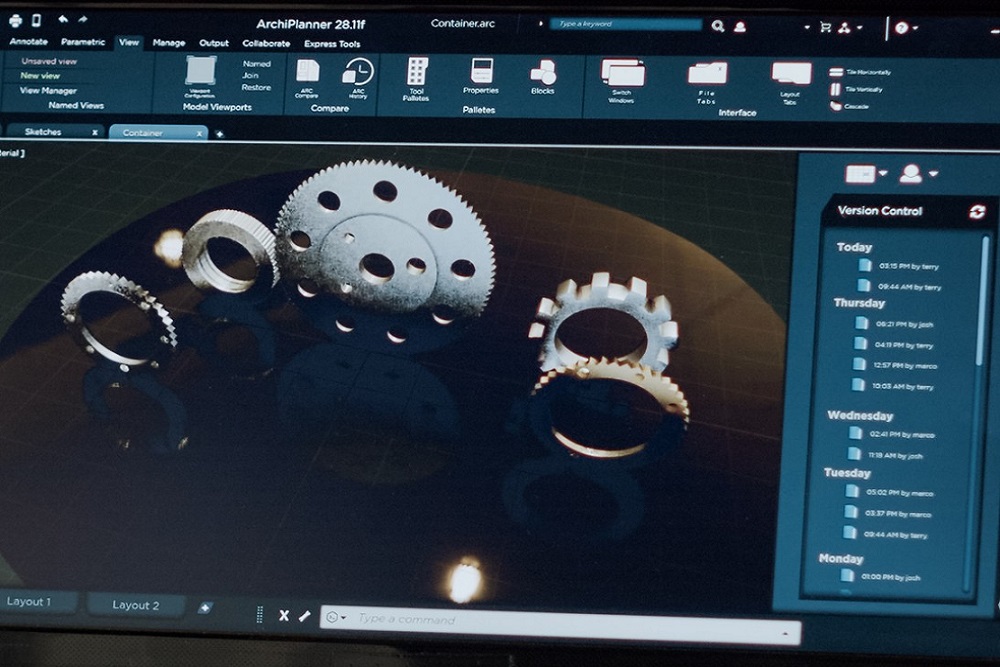This screenshot has width=1000, height=667.
Task: Open the Parametric ribbon tab
Action: [x=82, y=43]
